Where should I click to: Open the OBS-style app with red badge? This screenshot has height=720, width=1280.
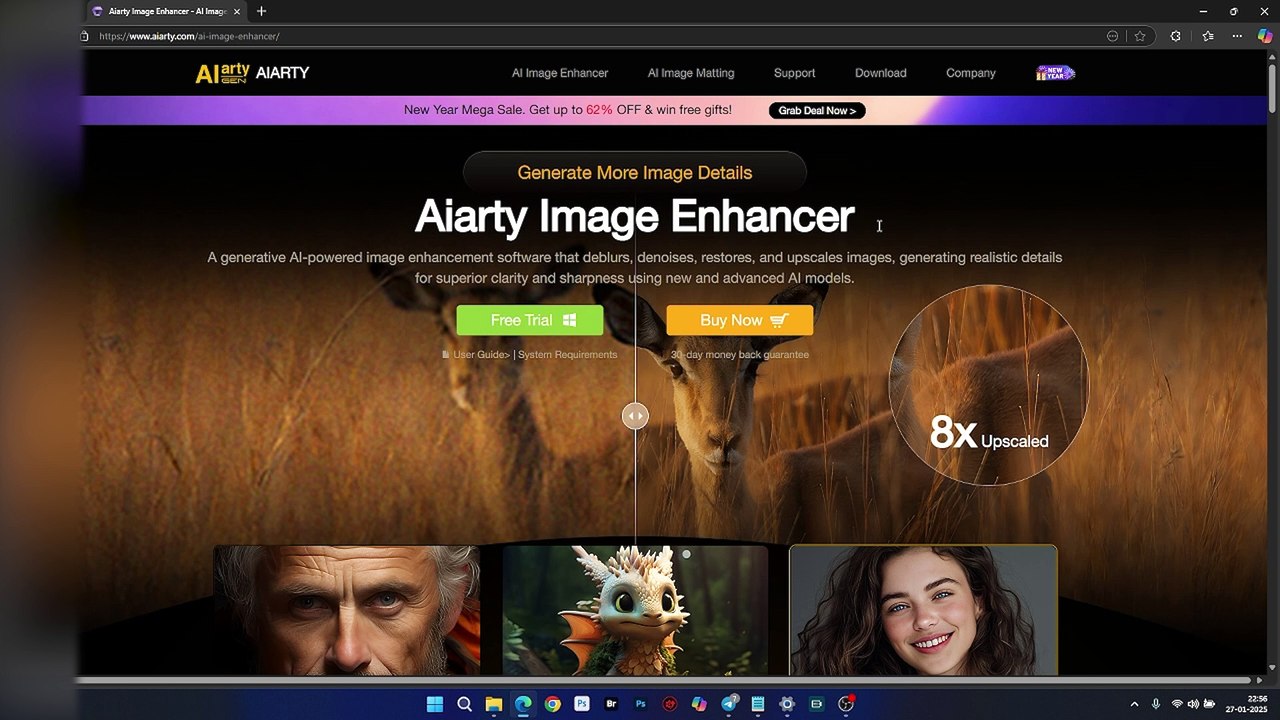pos(846,704)
